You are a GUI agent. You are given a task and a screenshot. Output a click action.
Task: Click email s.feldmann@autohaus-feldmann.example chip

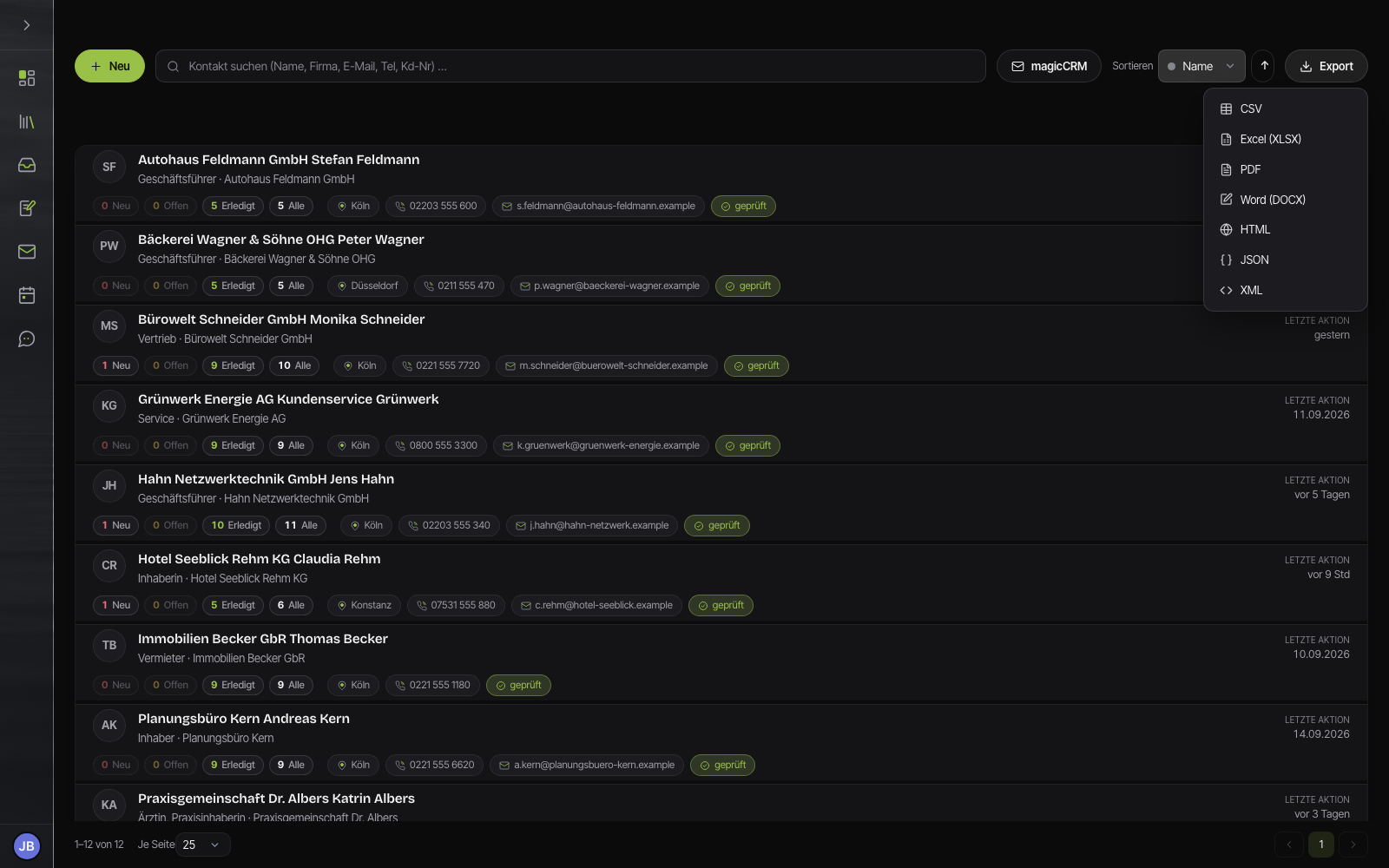[598, 206]
